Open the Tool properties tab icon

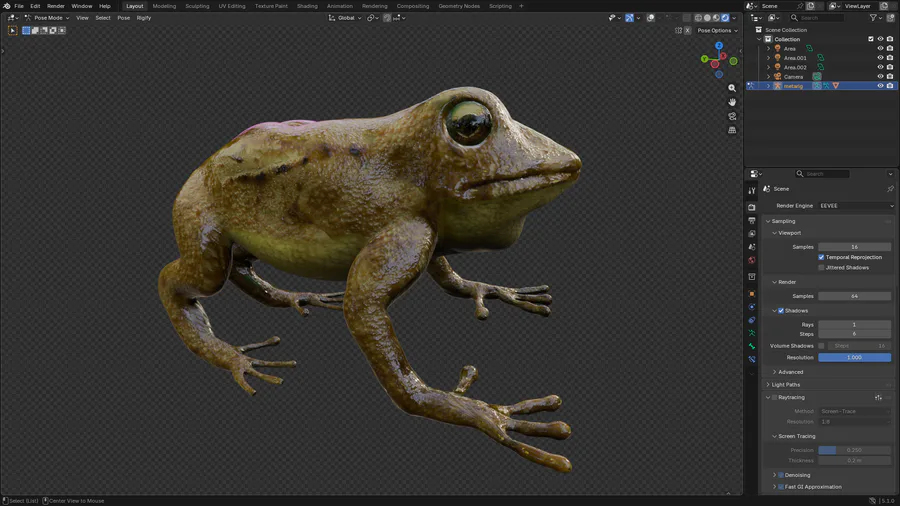pyautogui.click(x=752, y=191)
